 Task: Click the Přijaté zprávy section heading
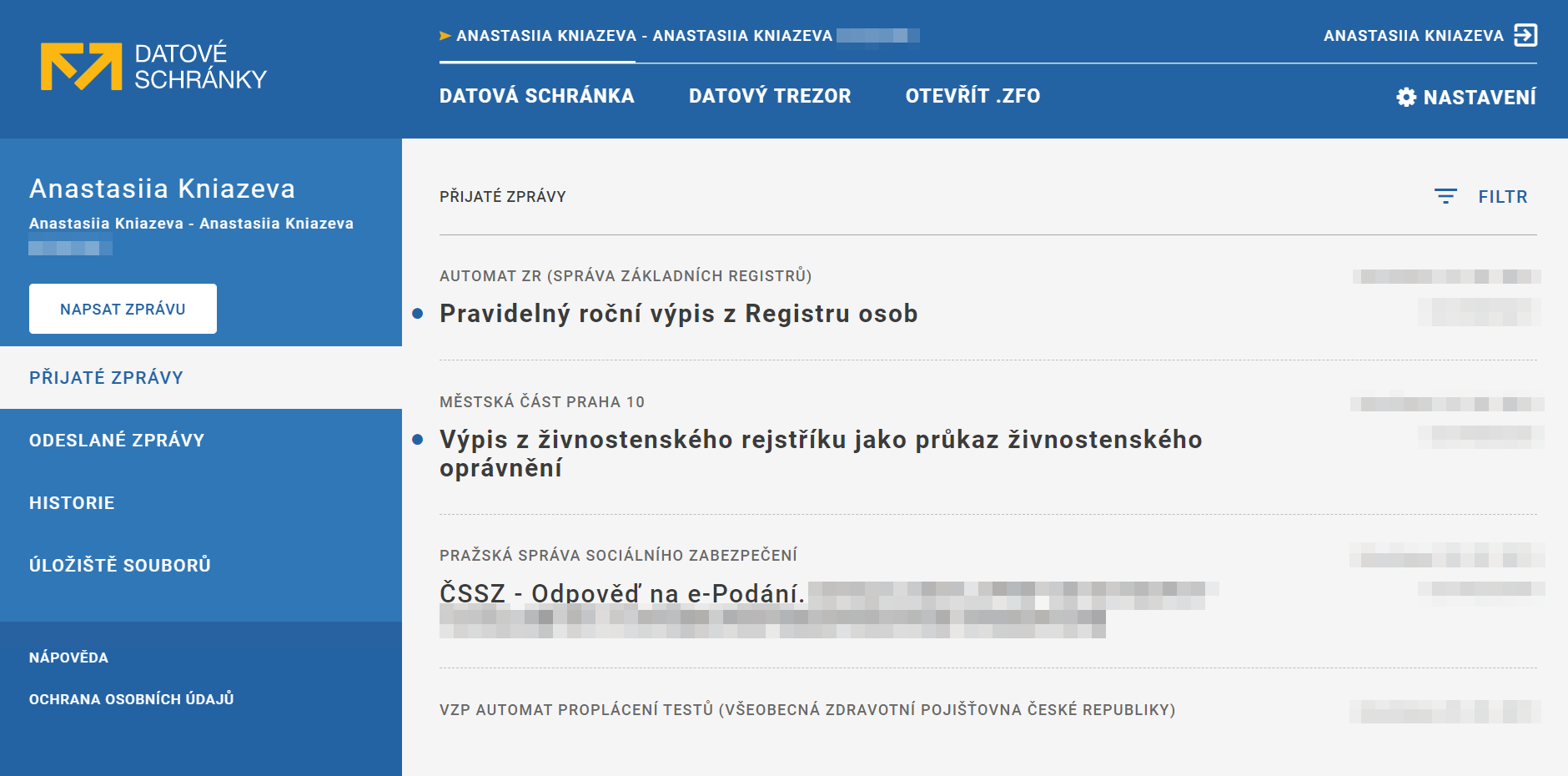click(502, 197)
